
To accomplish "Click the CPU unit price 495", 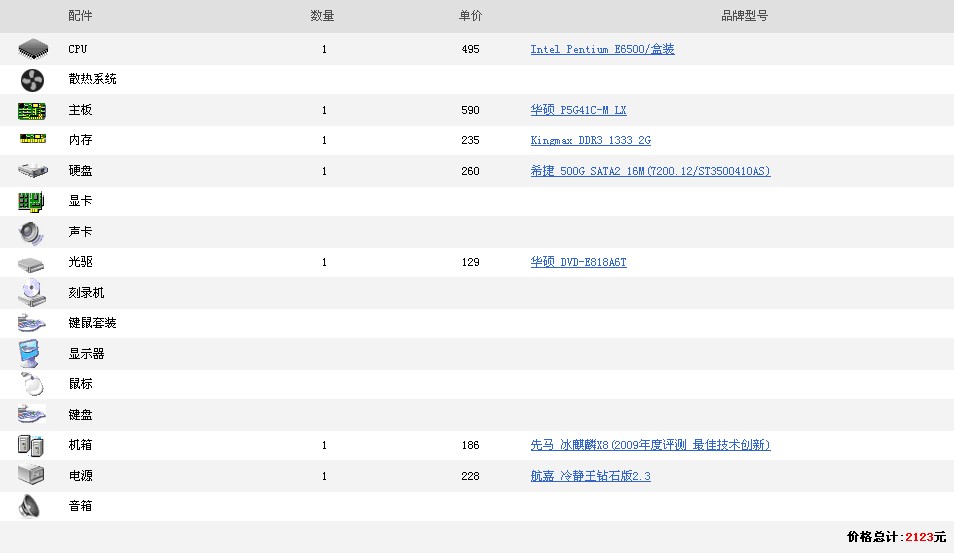I will (x=470, y=49).
